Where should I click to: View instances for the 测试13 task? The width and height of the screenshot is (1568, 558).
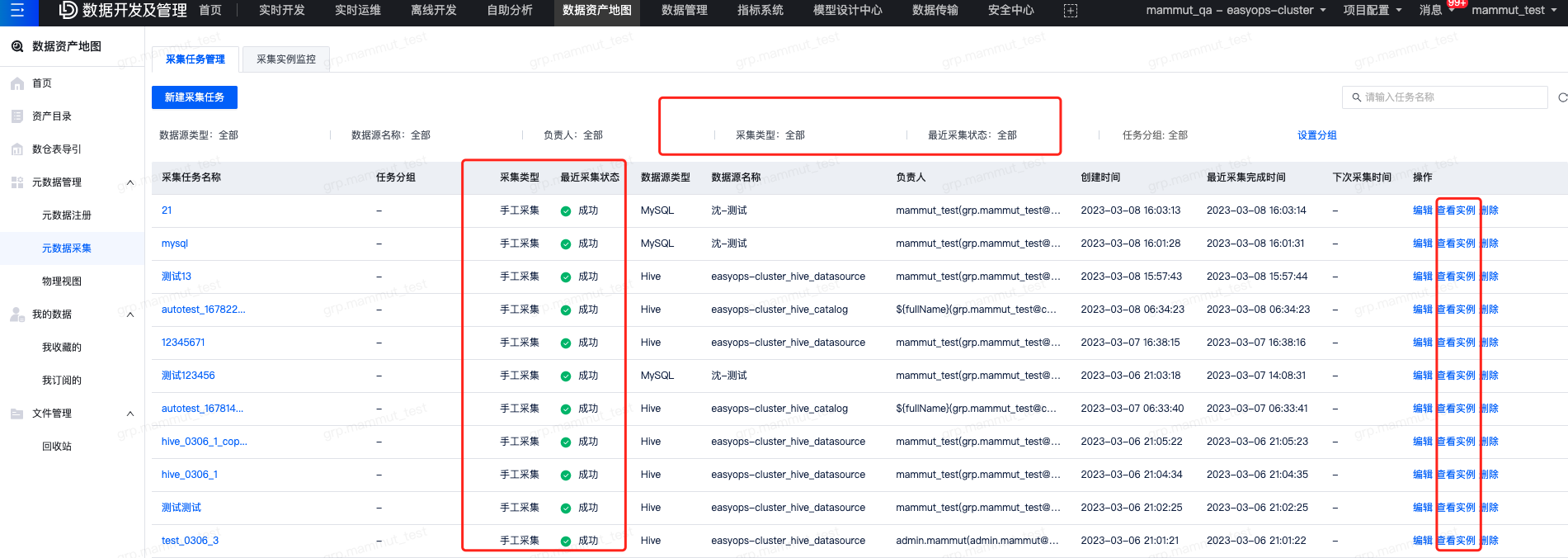(1457, 277)
